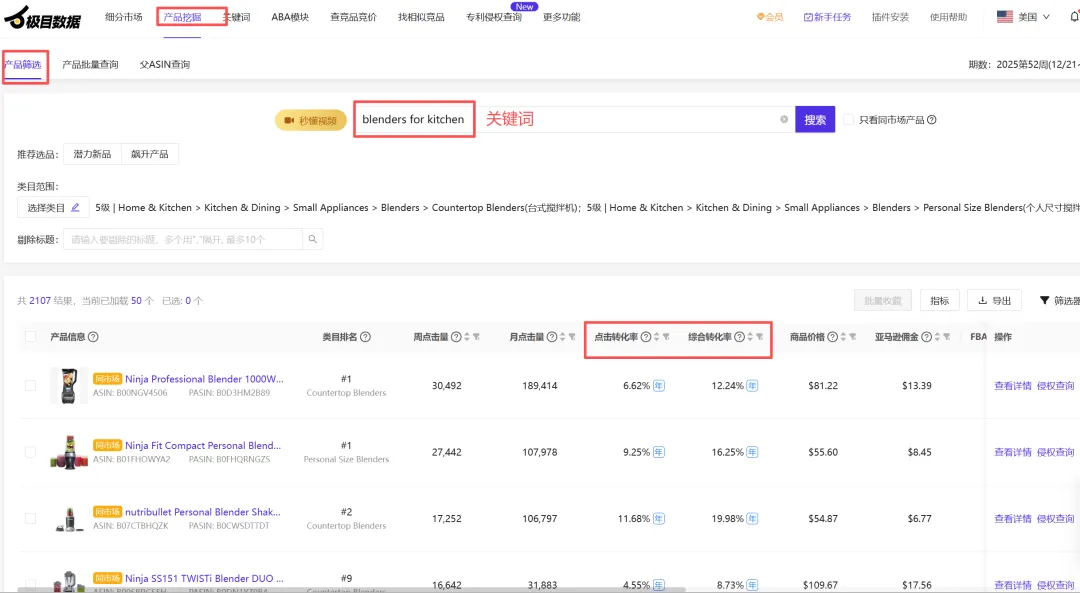Open the 选择类目 category selector
This screenshot has height=593, width=1080.
point(53,208)
